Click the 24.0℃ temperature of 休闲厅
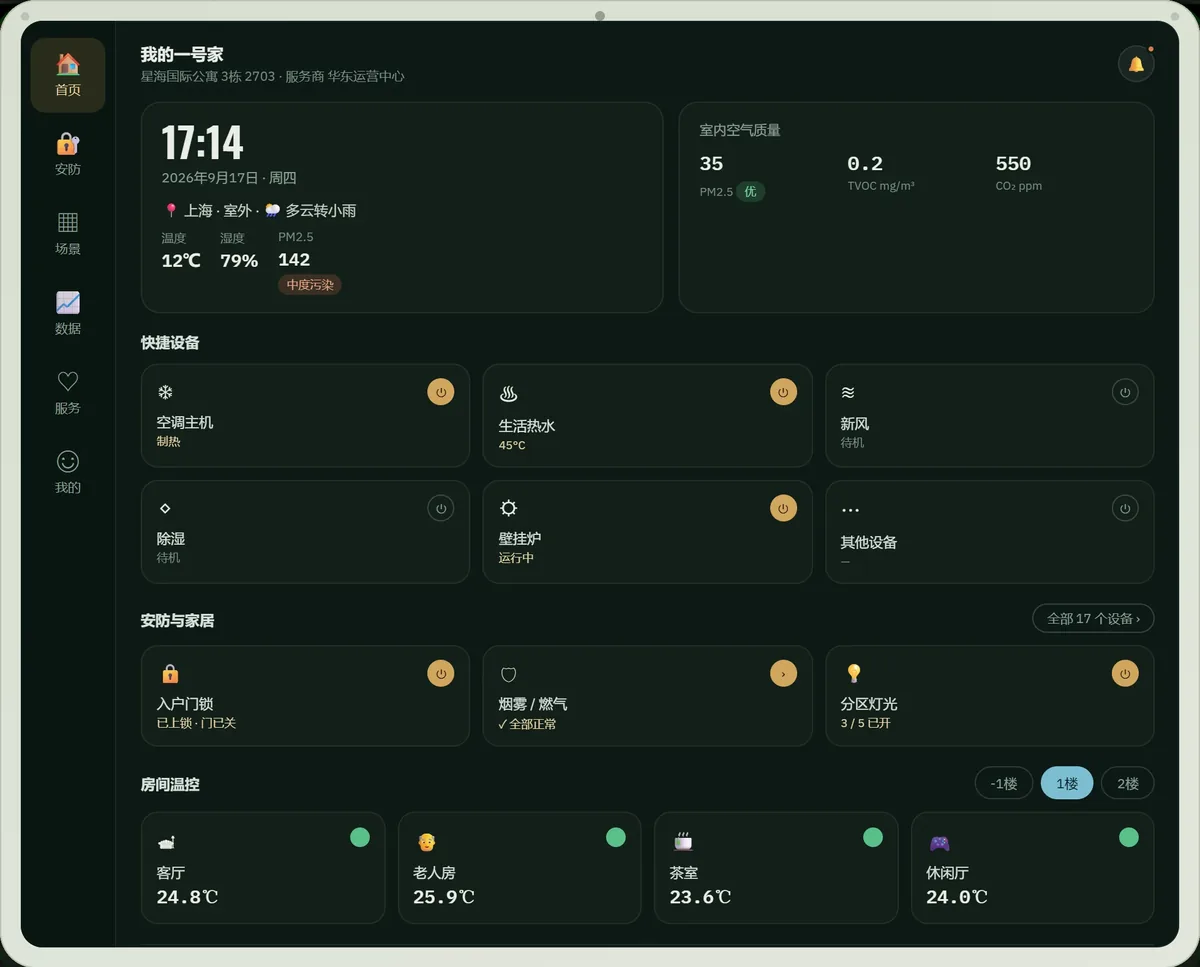 [x=957, y=897]
